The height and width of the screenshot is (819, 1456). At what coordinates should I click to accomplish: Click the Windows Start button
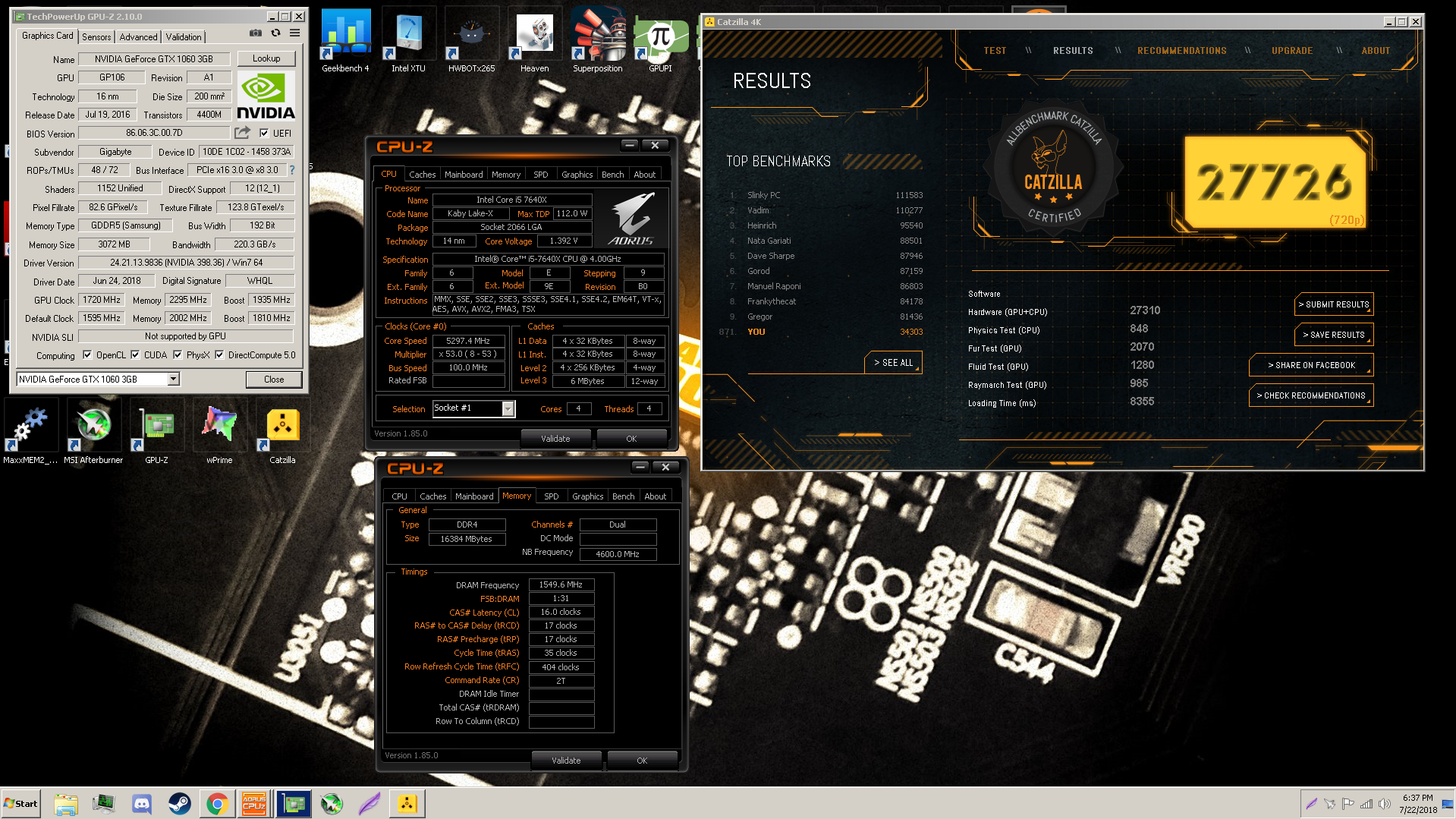pos(20,803)
